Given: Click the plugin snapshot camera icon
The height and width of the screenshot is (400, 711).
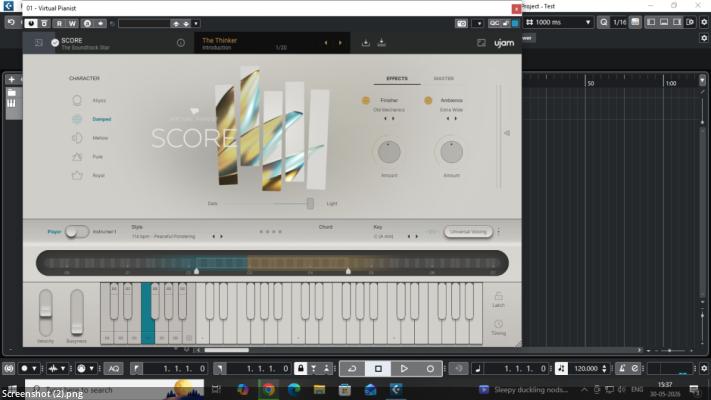Looking at the screenshot, I should point(461,23).
